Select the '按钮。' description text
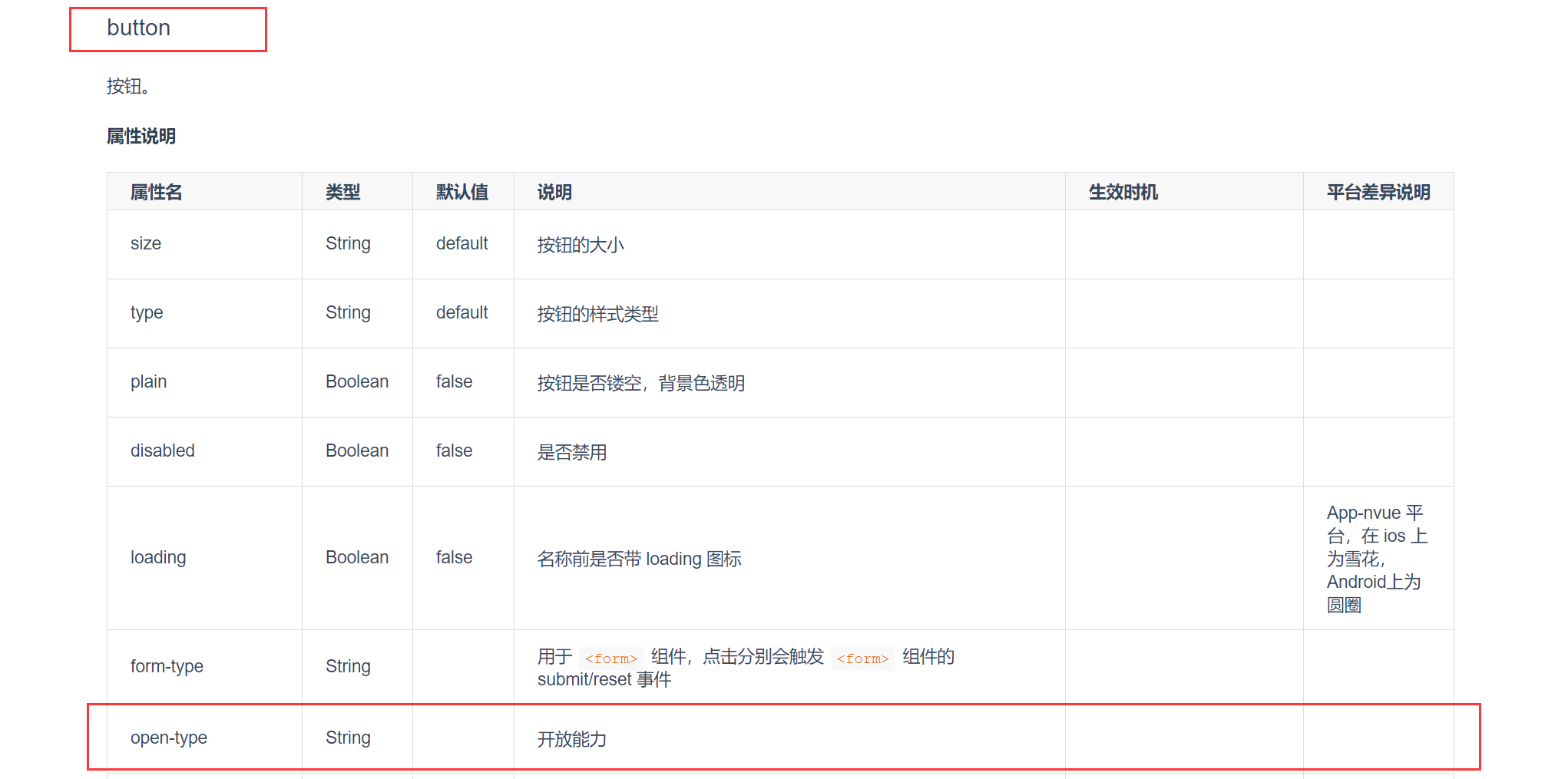This screenshot has width=1568, height=779. [127, 86]
